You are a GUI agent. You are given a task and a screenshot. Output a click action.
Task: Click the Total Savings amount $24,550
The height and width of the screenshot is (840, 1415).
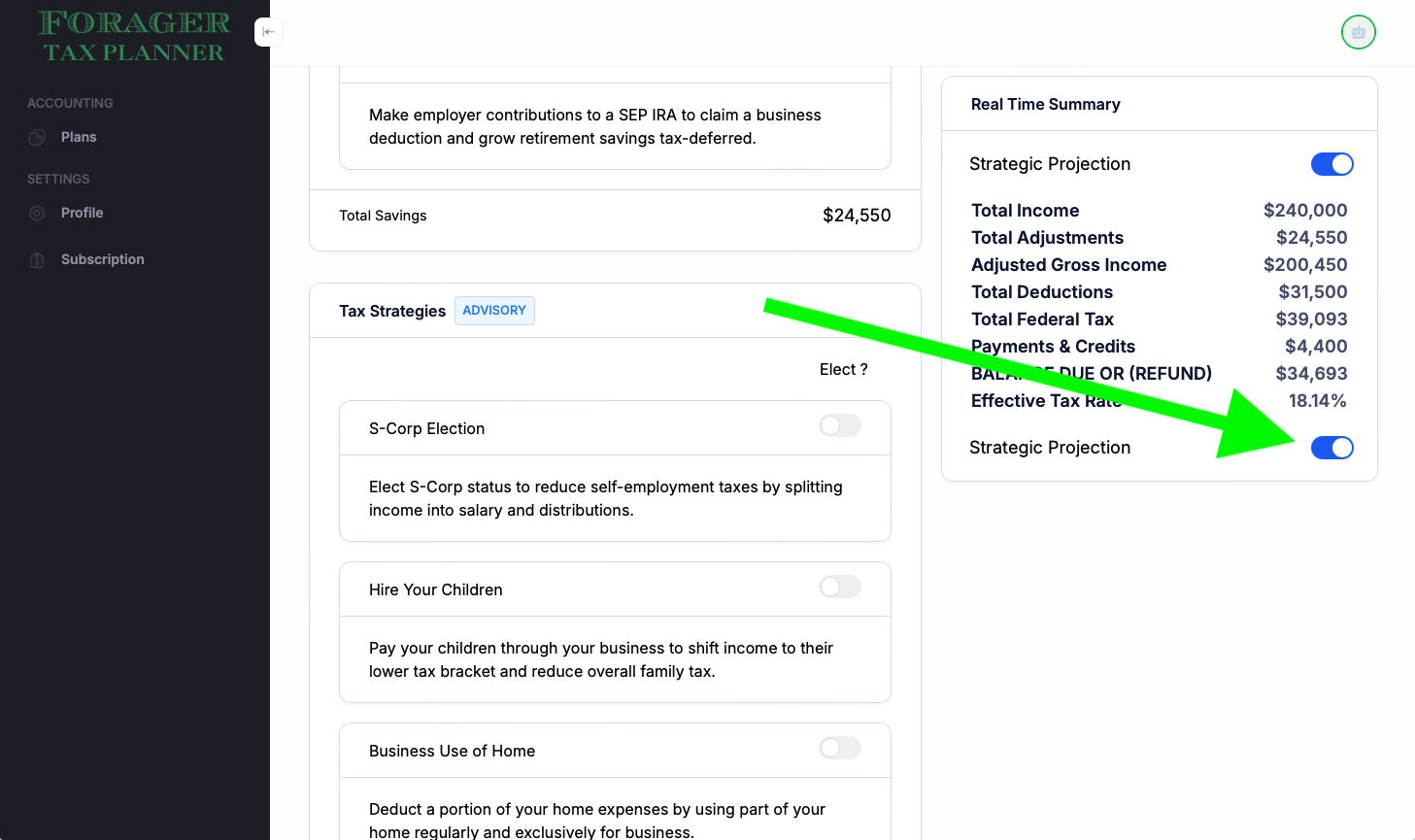[x=857, y=216]
